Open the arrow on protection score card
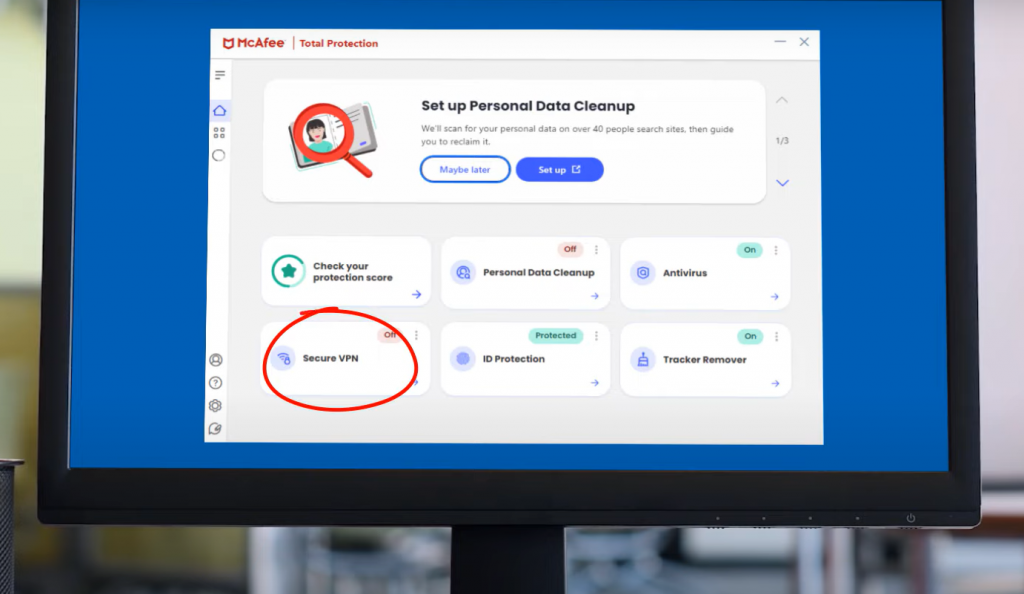Image resolution: width=1024 pixels, height=594 pixels. [x=417, y=294]
